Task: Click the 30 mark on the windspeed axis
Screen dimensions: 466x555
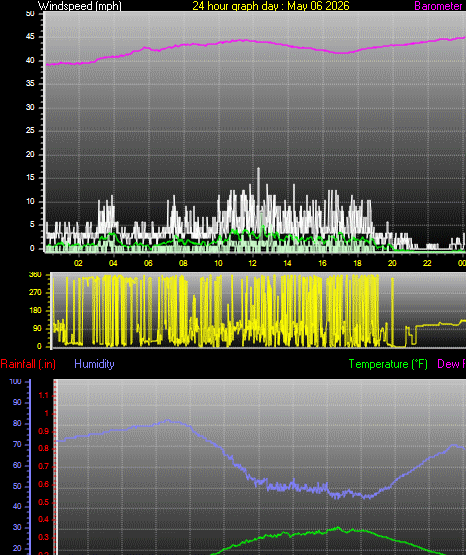Action: tap(30, 107)
